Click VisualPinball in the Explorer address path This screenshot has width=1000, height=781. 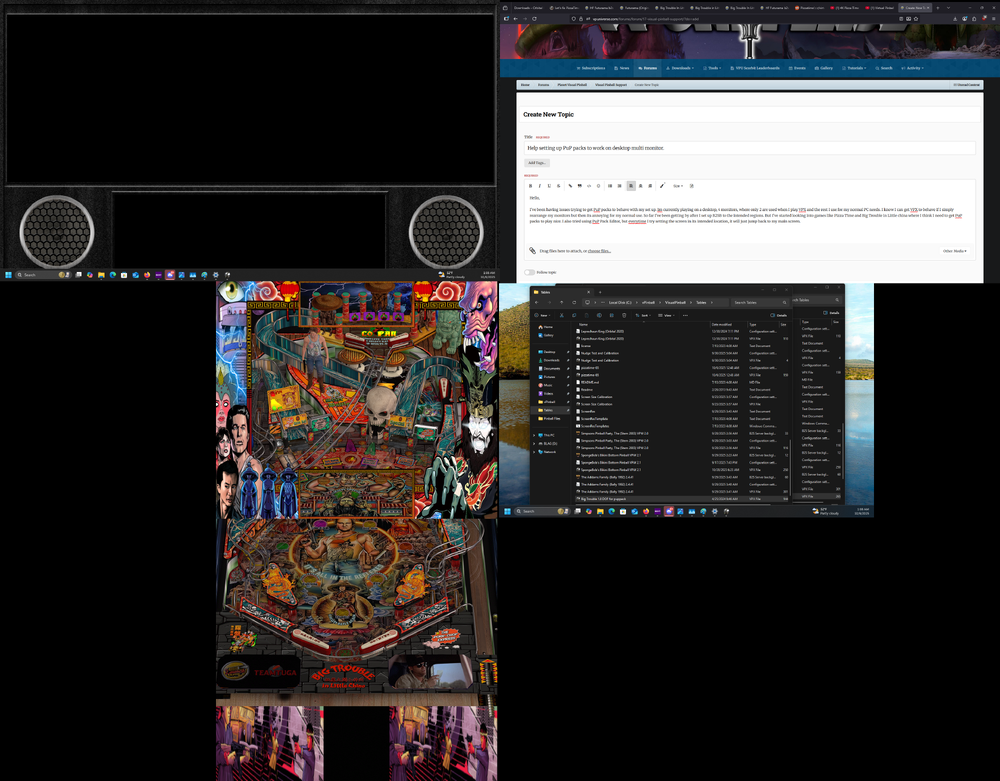click(675, 302)
